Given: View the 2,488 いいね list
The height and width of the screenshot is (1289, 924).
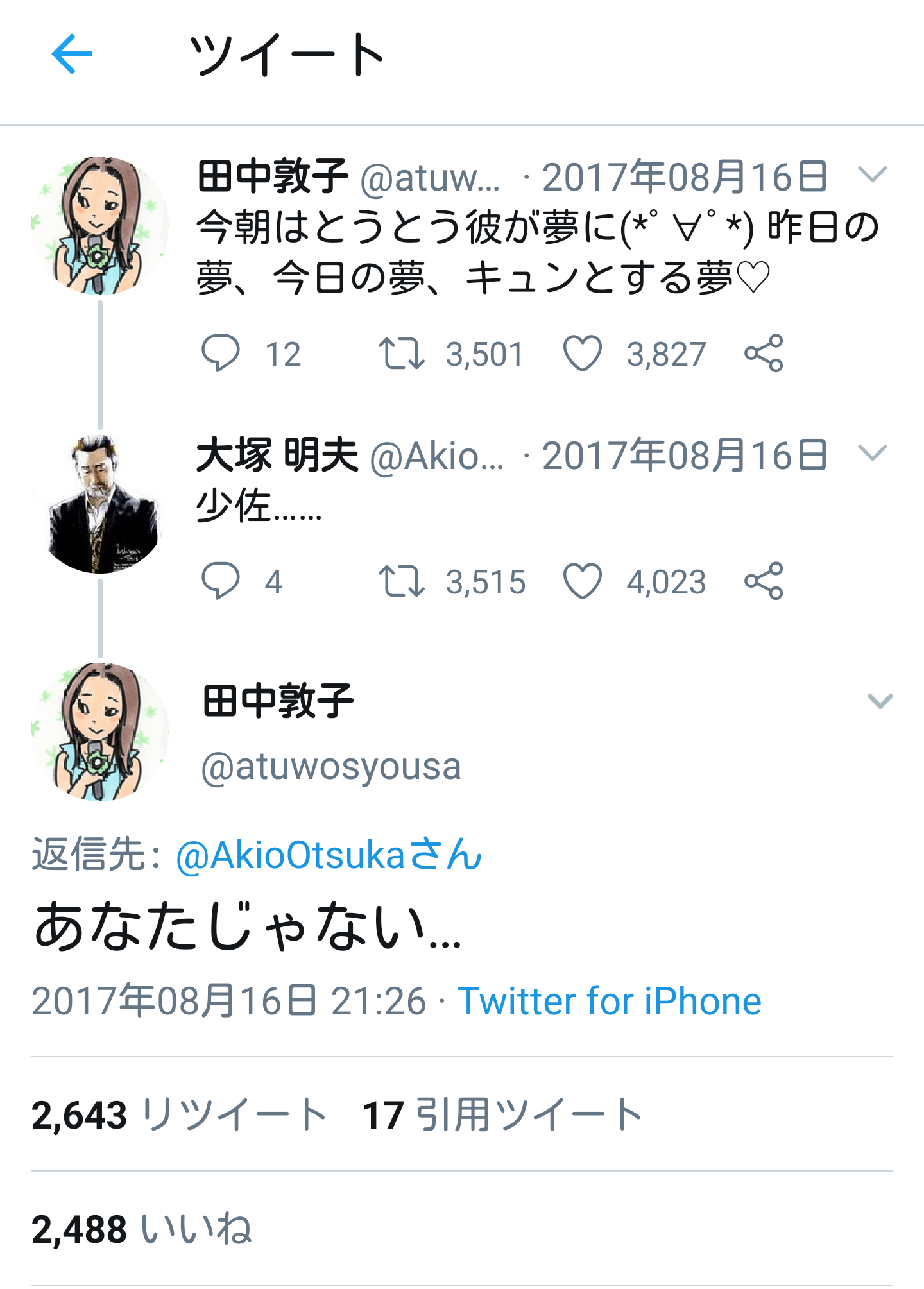Looking at the screenshot, I should coord(141,1229).
